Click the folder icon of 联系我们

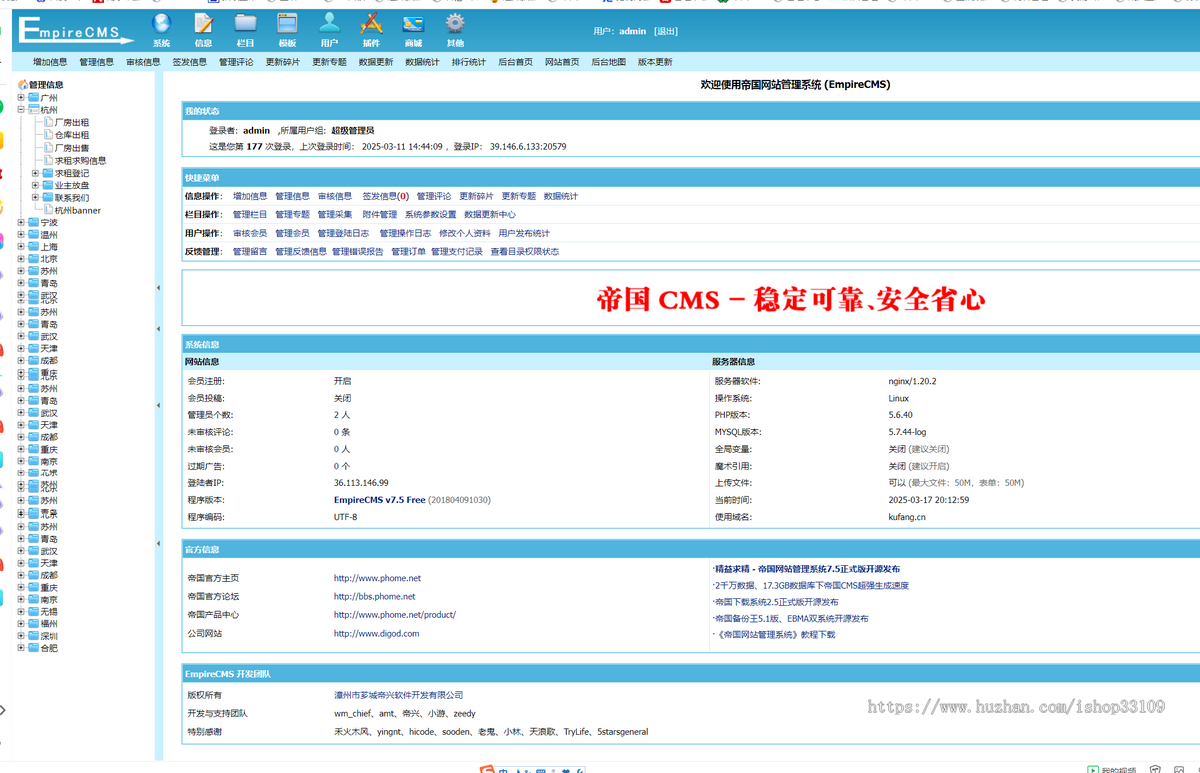click(x=47, y=198)
